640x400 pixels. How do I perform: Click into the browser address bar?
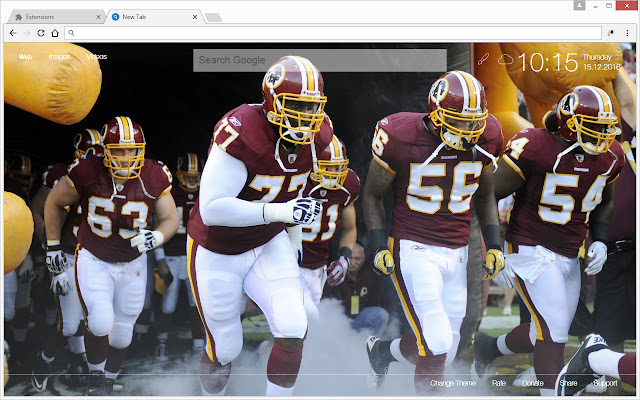click(x=333, y=33)
